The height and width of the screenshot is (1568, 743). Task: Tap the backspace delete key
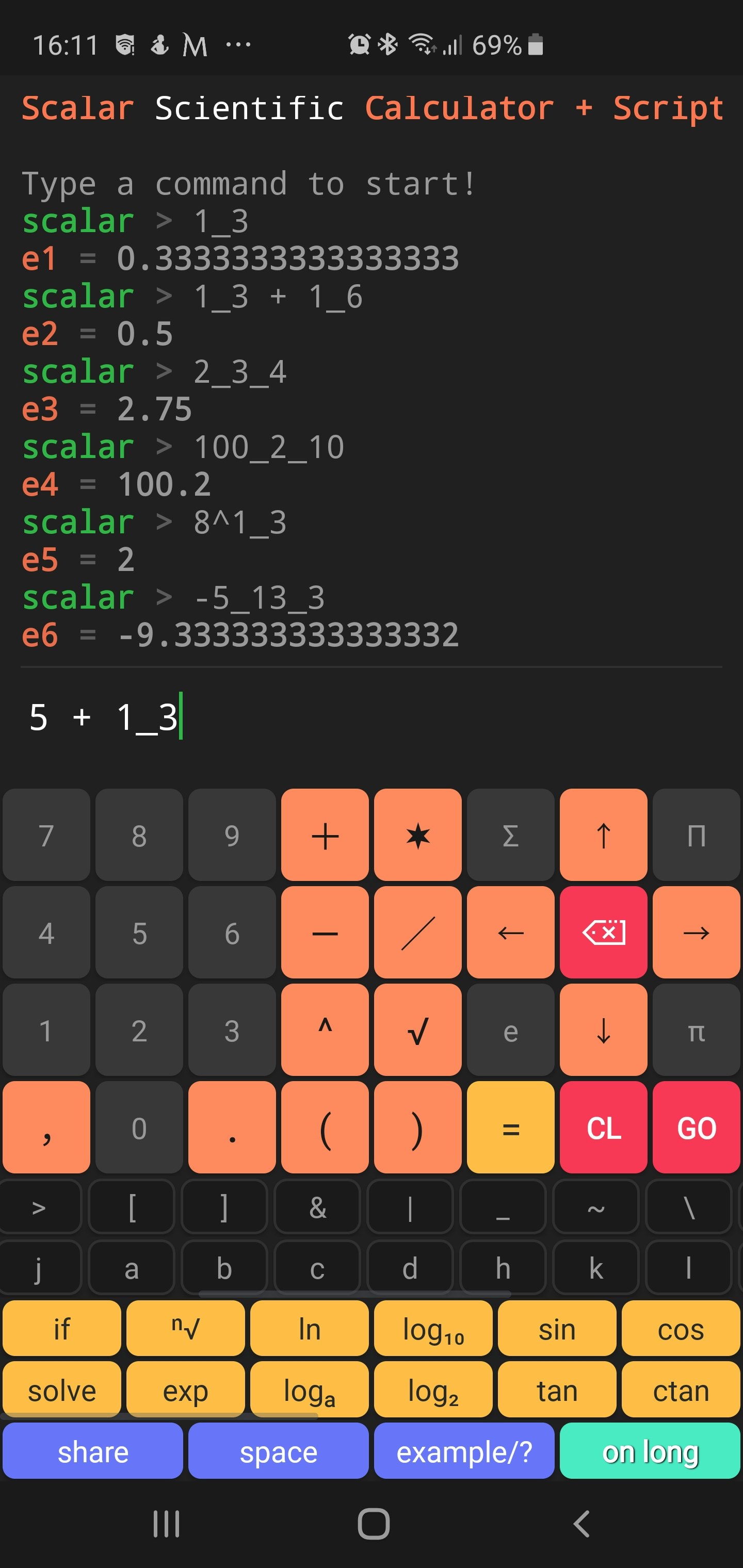tap(603, 932)
